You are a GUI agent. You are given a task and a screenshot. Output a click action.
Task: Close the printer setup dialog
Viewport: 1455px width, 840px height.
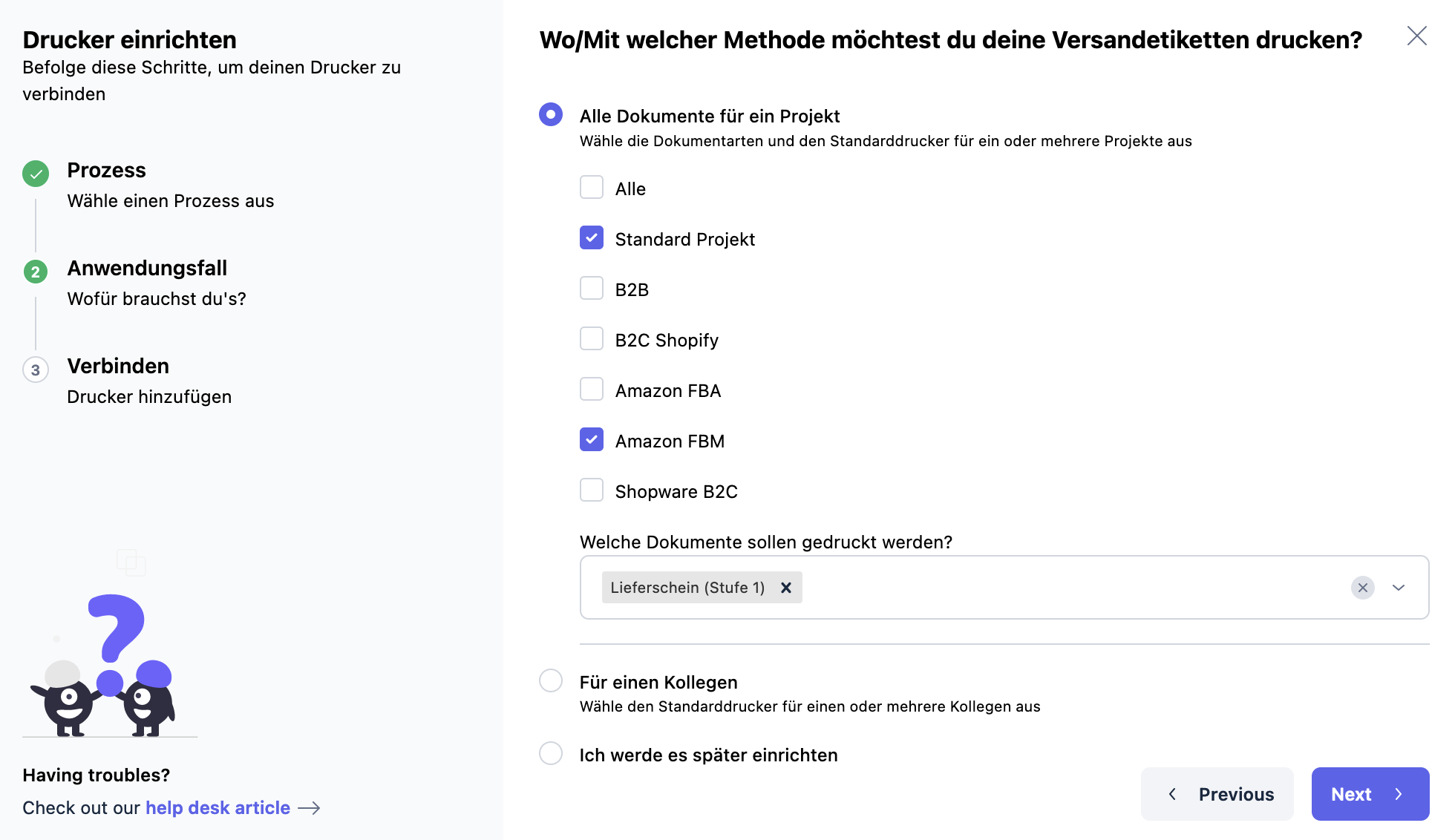(1416, 36)
